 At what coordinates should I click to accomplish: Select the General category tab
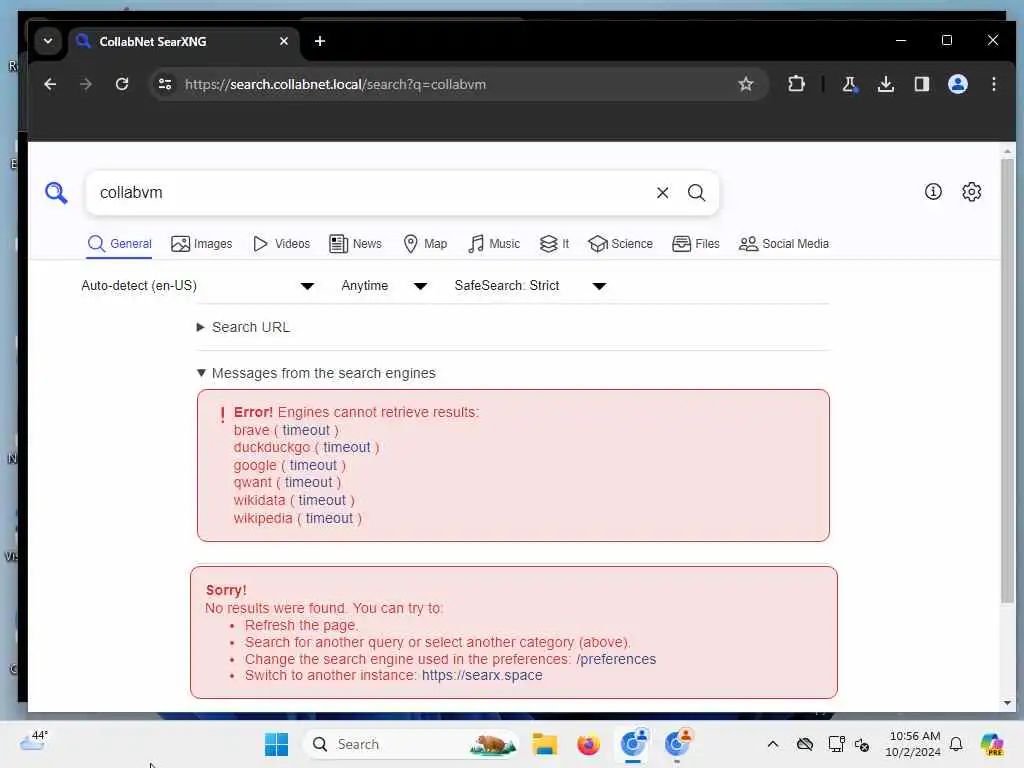pos(120,244)
